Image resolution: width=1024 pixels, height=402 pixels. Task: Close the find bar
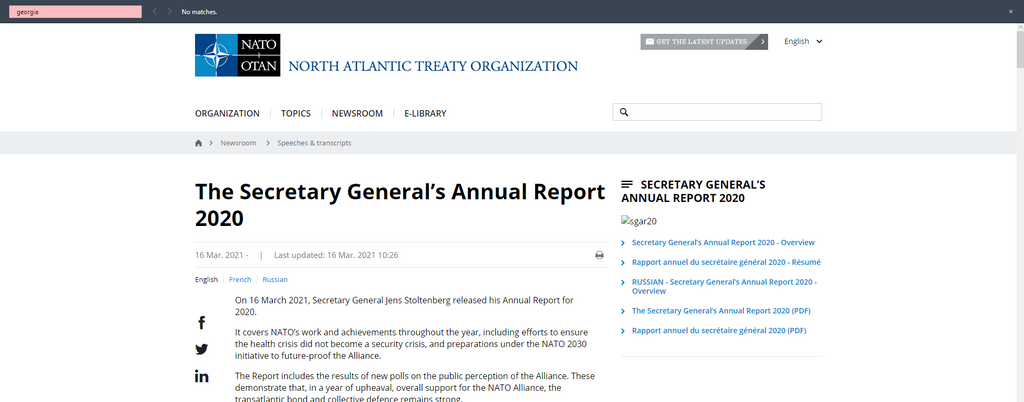pos(1011,12)
